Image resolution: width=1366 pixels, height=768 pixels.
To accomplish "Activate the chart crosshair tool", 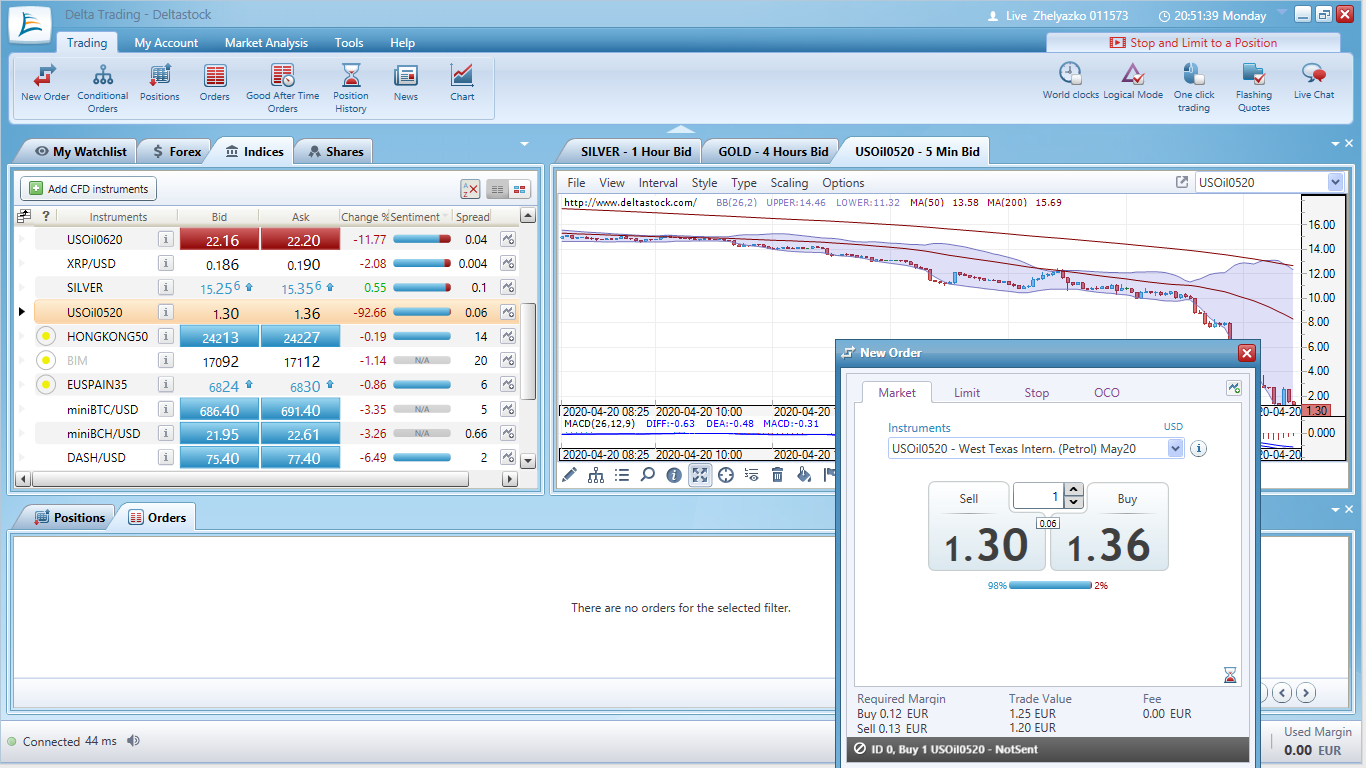I will [726, 475].
